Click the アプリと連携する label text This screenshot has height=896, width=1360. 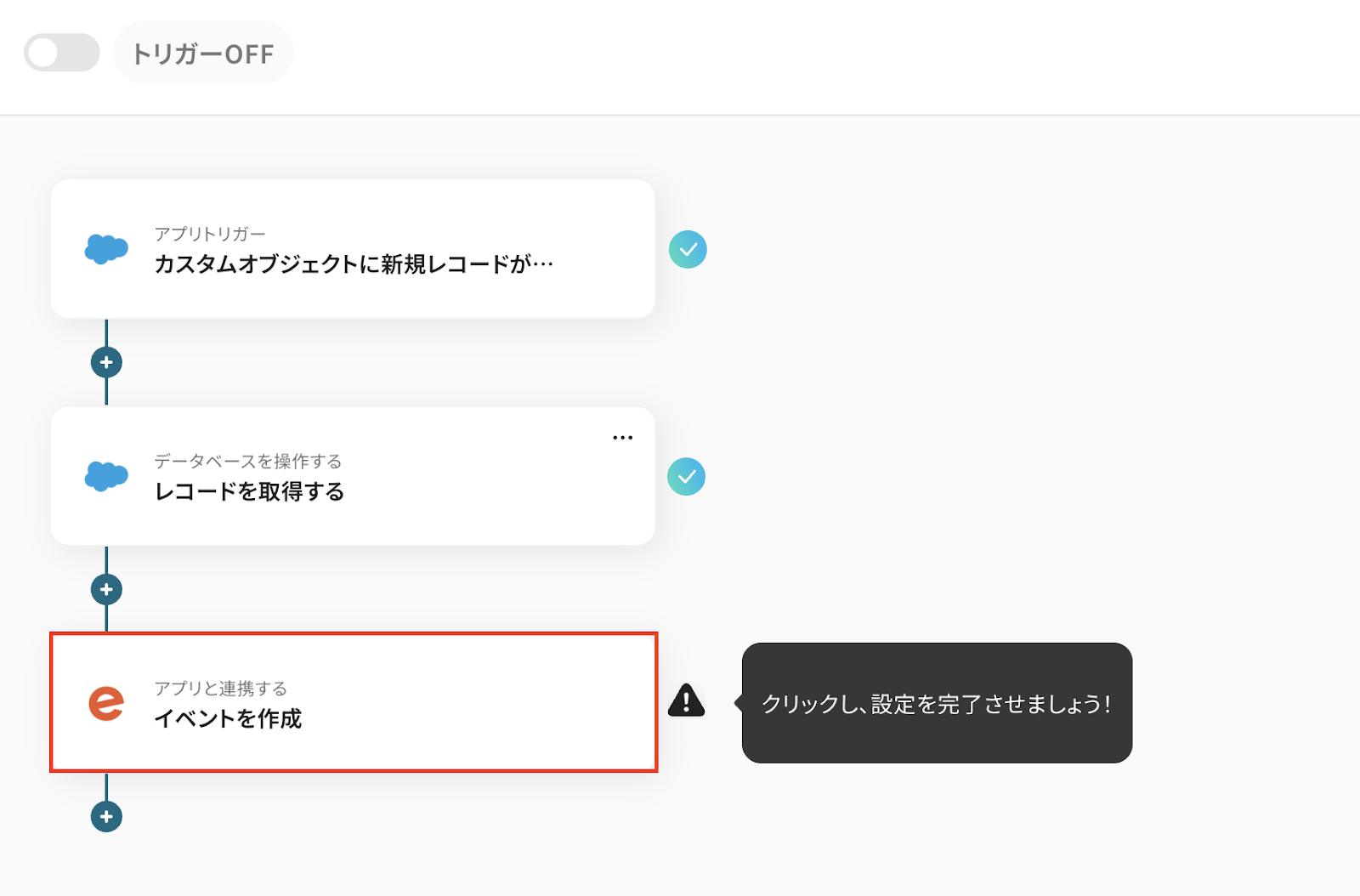click(220, 688)
